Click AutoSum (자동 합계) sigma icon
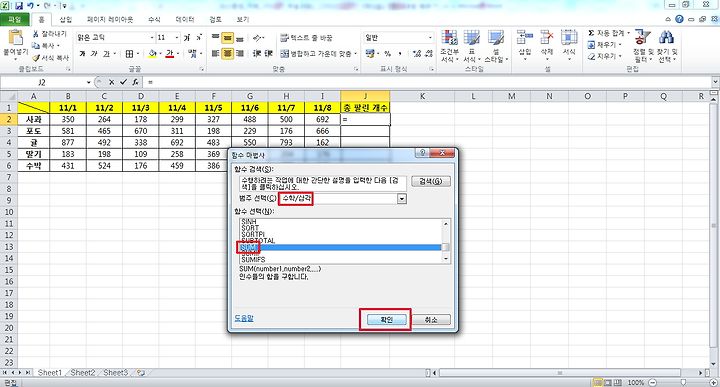Image resolution: width=720 pixels, height=387 pixels. [x=591, y=34]
